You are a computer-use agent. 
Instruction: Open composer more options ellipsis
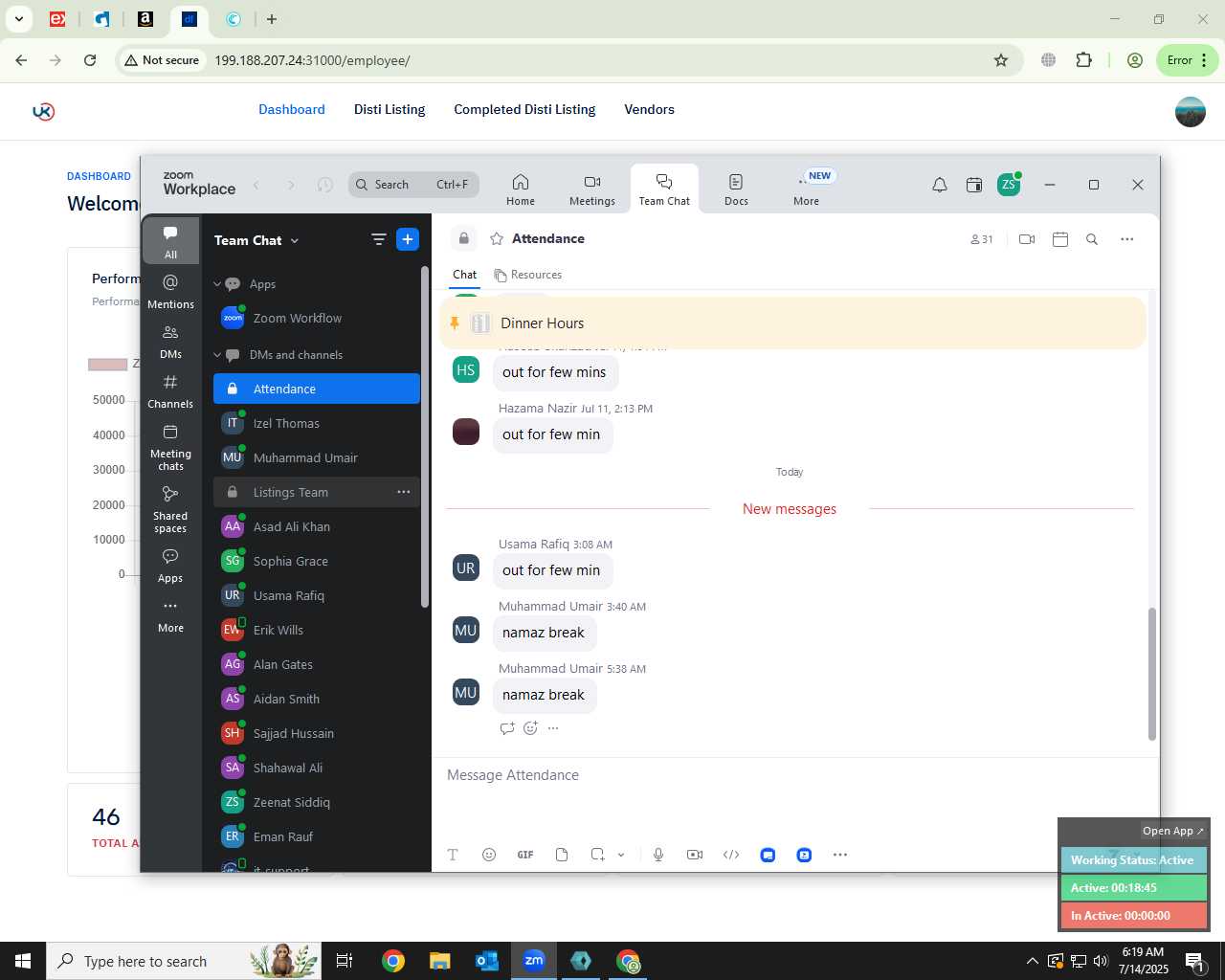[840, 855]
